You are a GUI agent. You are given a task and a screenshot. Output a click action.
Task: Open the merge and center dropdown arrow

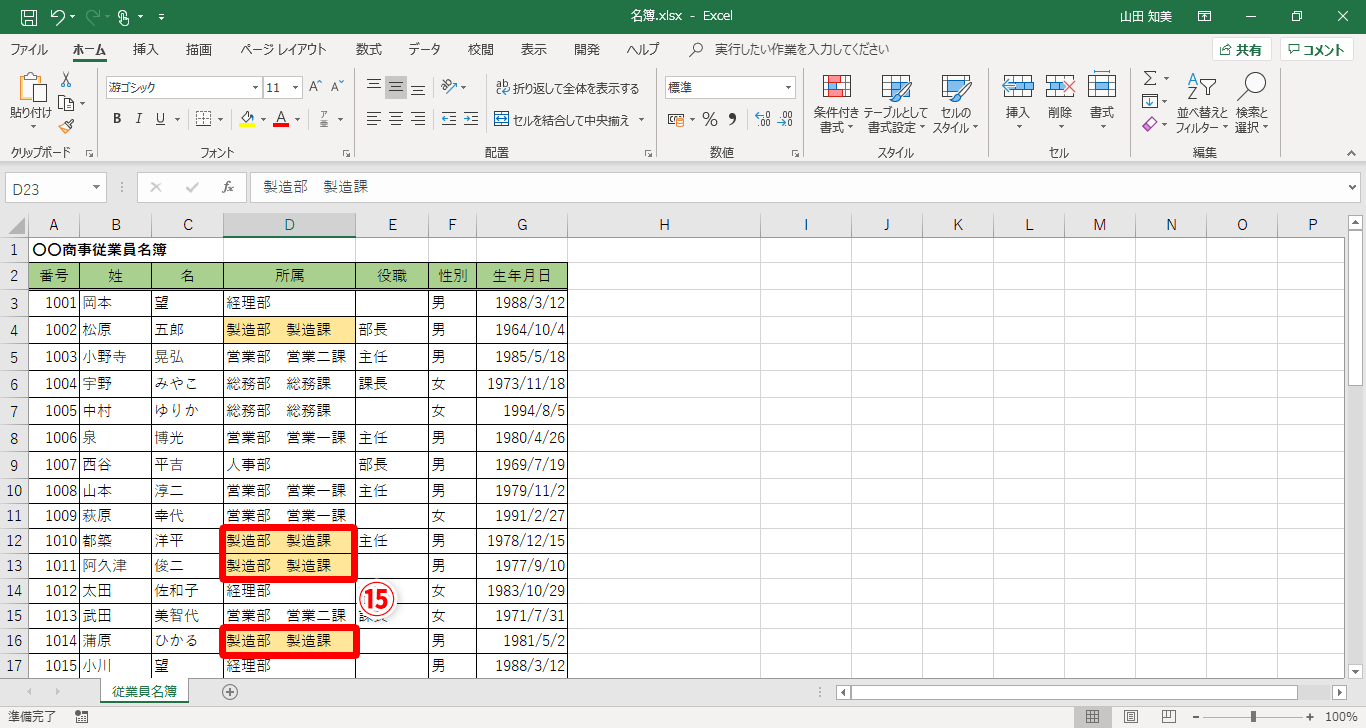(x=642, y=120)
